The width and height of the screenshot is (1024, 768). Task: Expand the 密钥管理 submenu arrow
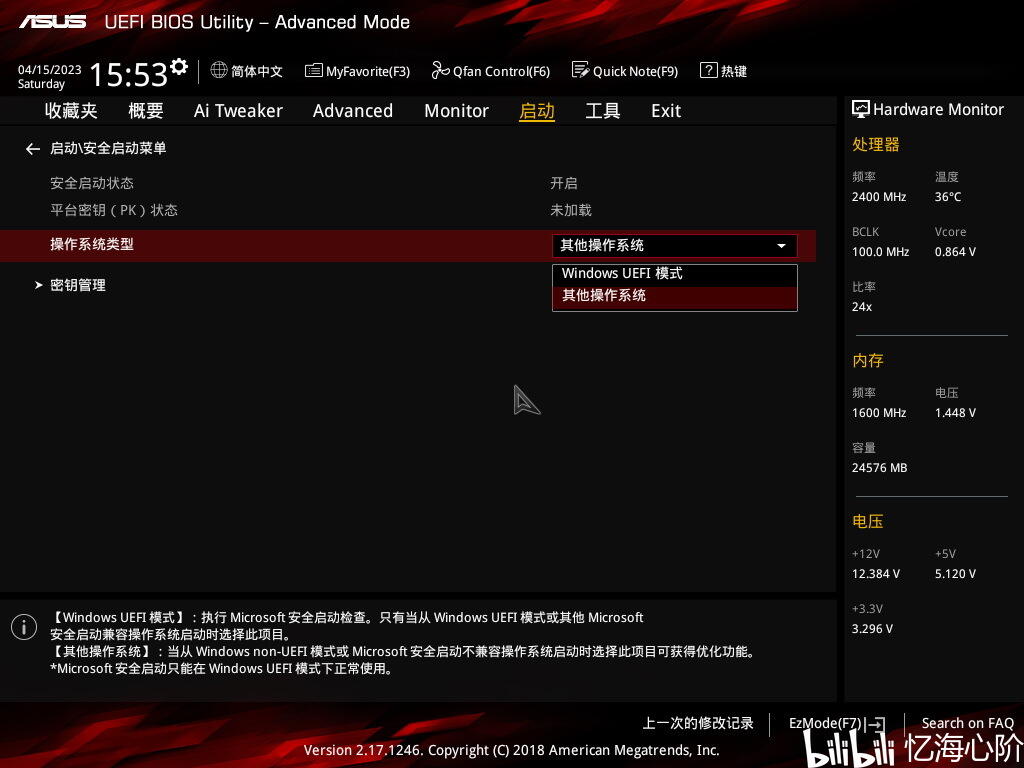pyautogui.click(x=38, y=285)
